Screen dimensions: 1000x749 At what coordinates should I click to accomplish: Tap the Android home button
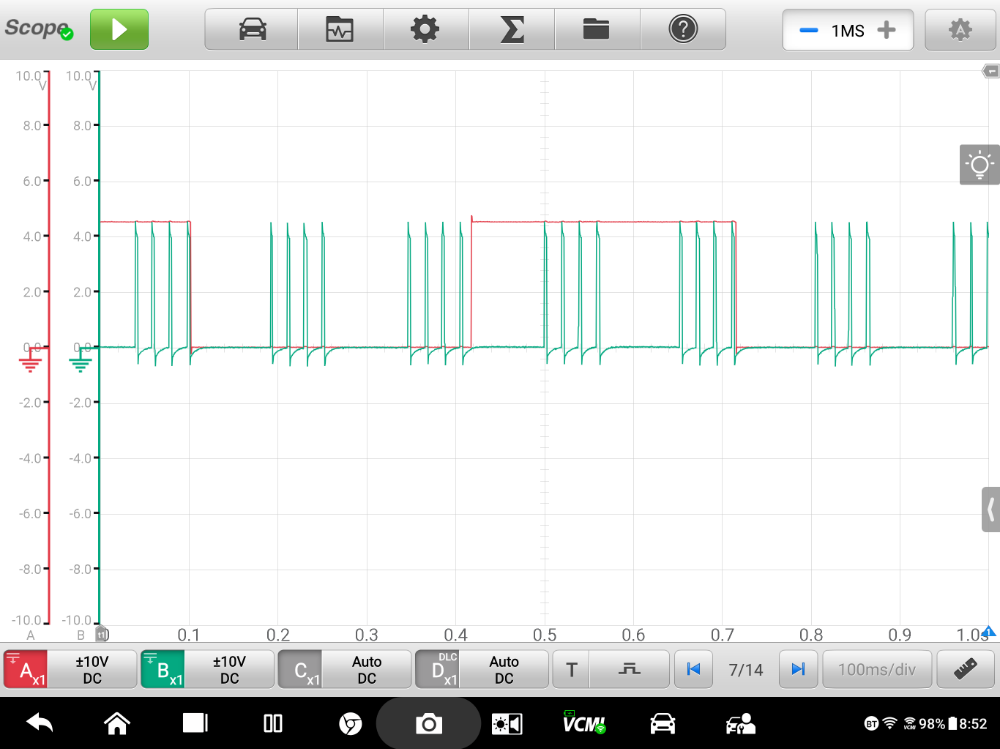pos(117,723)
